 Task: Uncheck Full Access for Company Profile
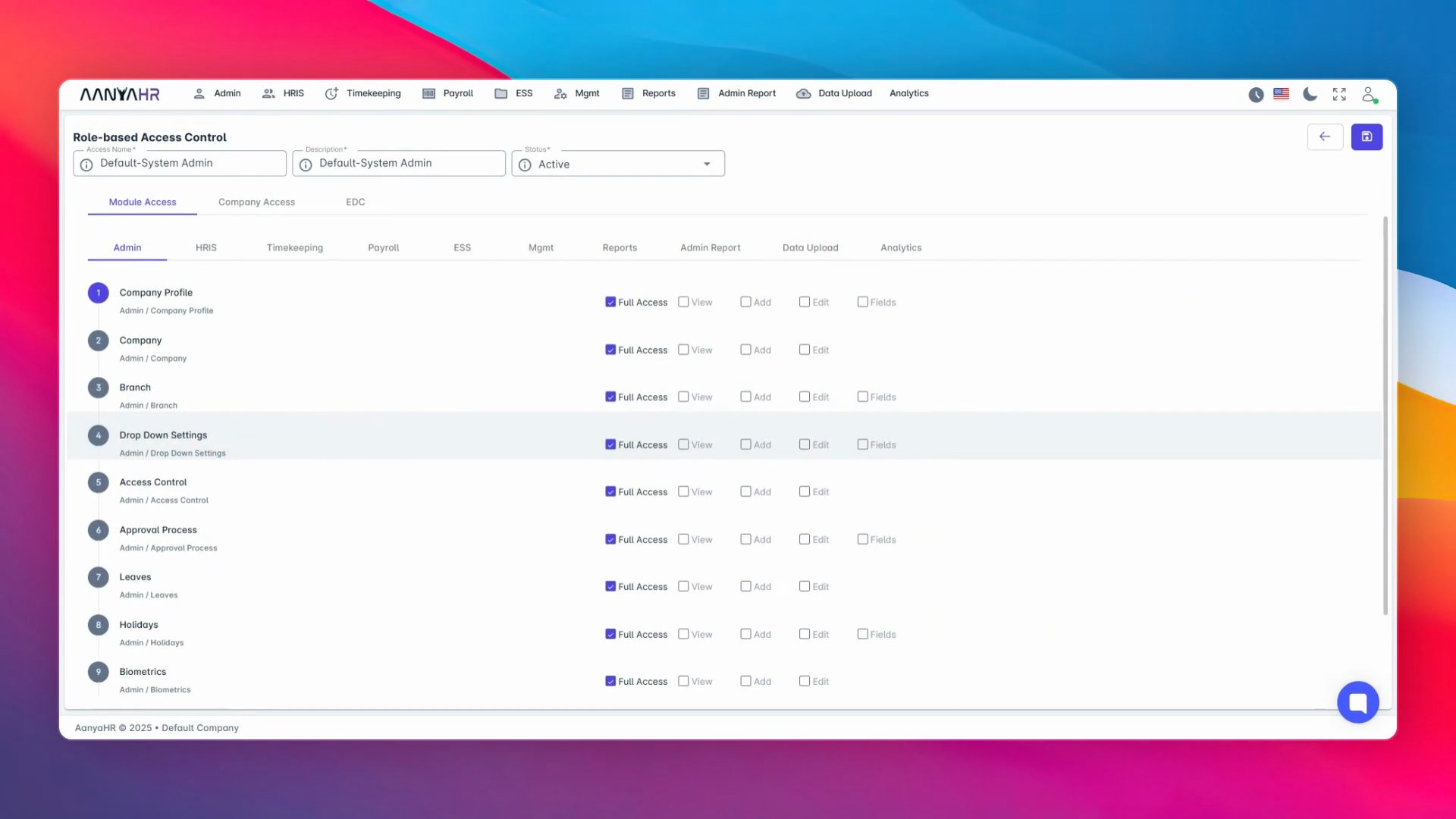pos(610,302)
